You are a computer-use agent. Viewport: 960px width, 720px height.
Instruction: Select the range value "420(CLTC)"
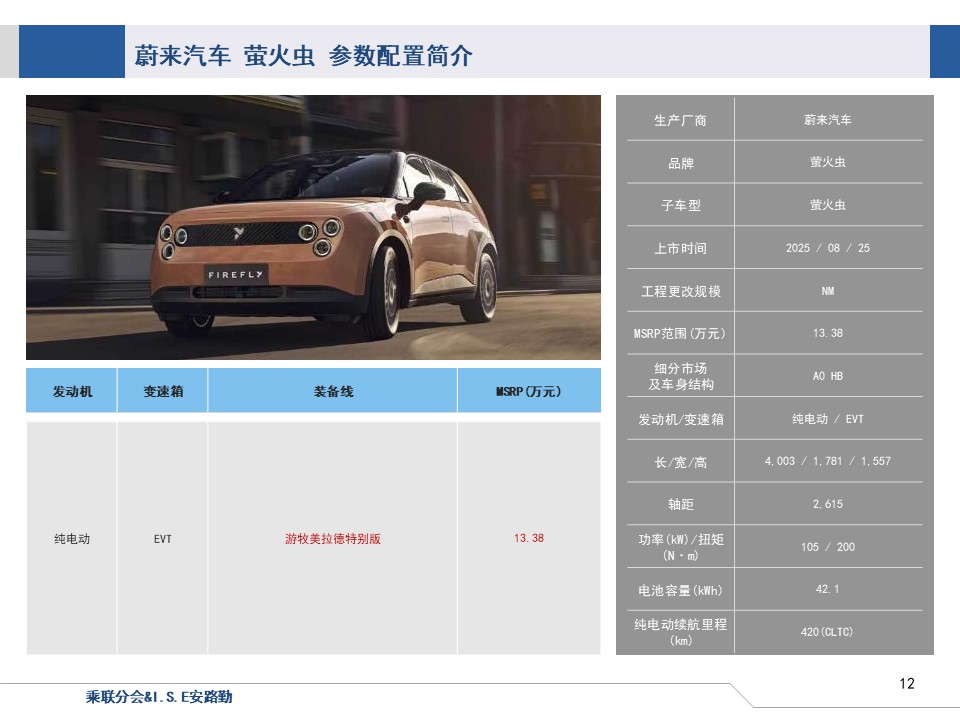[827, 632]
